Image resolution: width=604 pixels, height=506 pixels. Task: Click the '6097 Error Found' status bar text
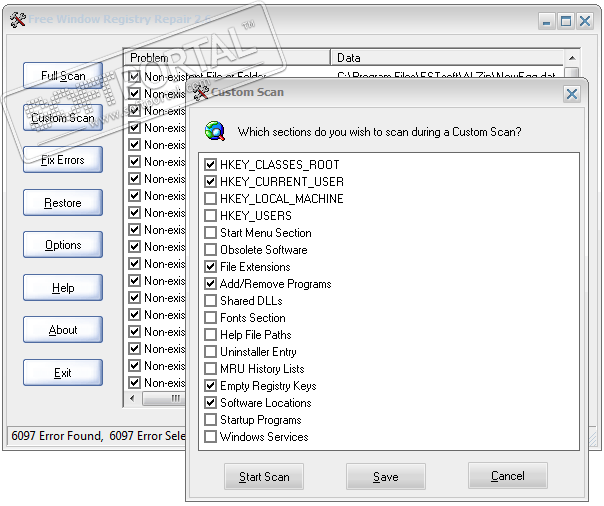pyautogui.click(x=57, y=436)
